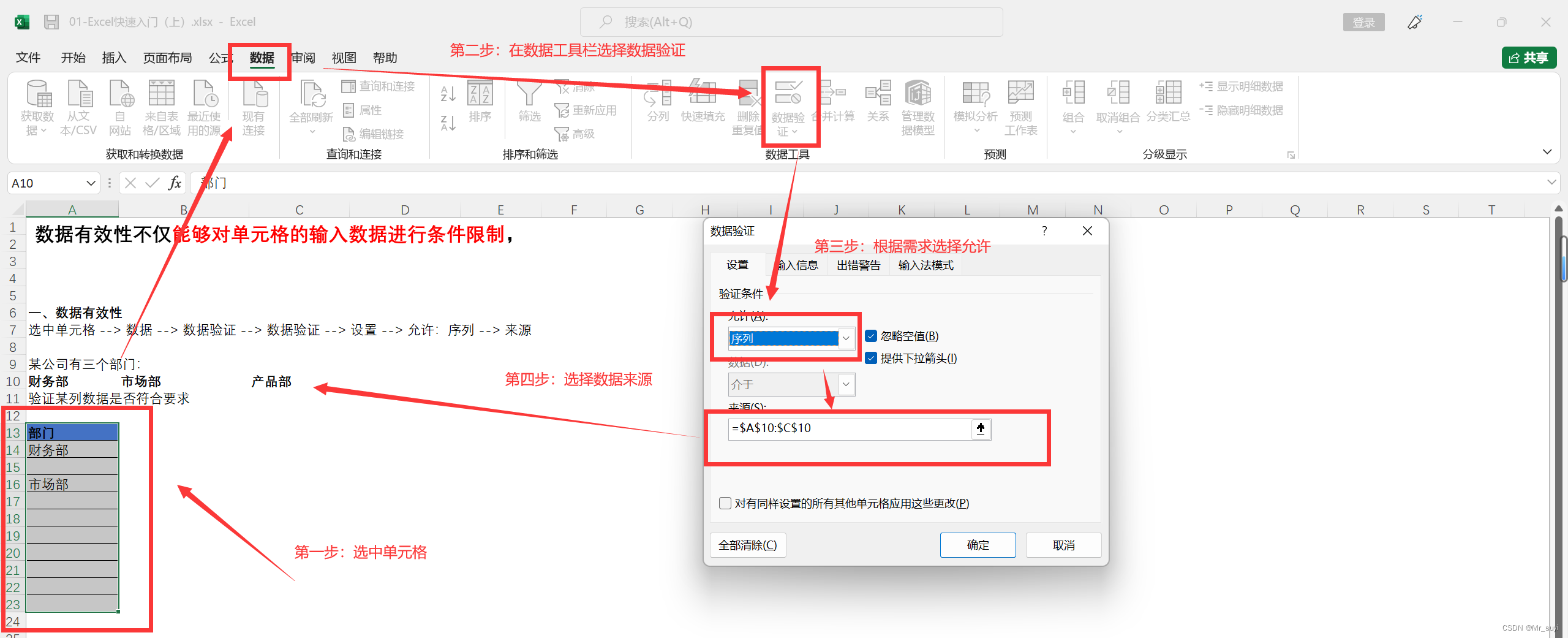Click the Get Data (获取数据) icon
This screenshot has width=1568, height=638.
point(37,107)
